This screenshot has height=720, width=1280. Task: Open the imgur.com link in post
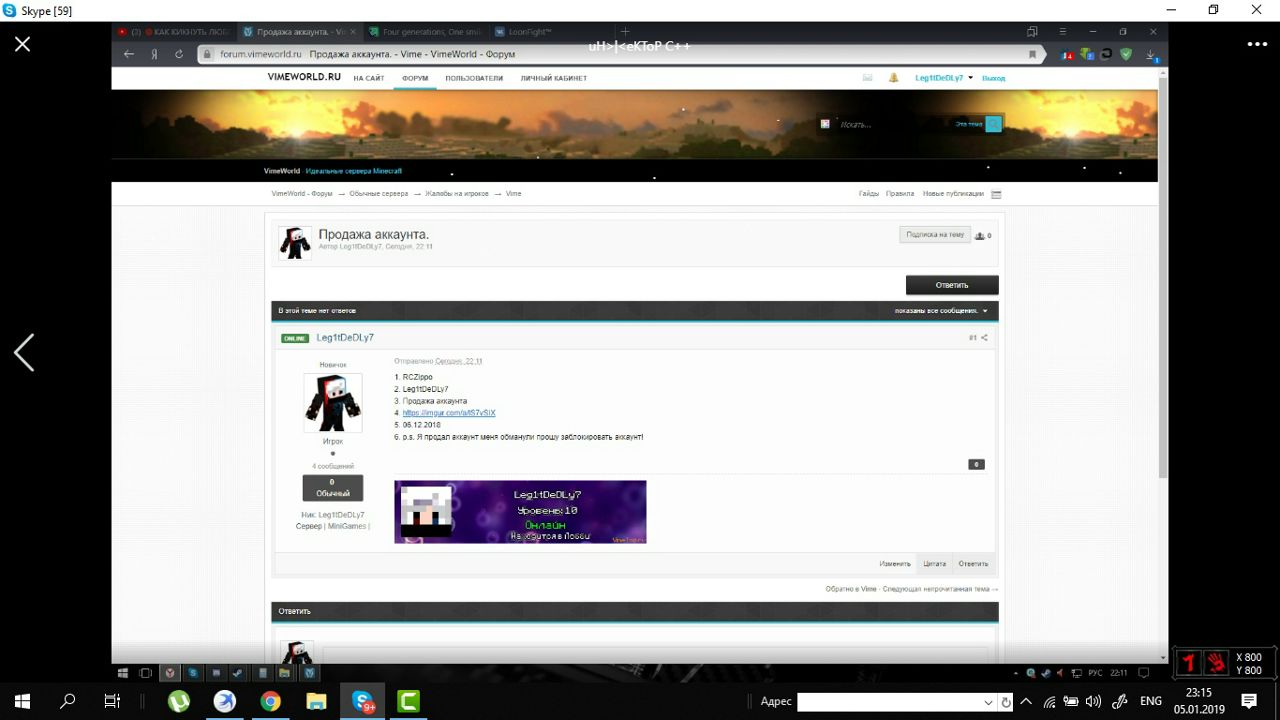pyautogui.click(x=449, y=413)
